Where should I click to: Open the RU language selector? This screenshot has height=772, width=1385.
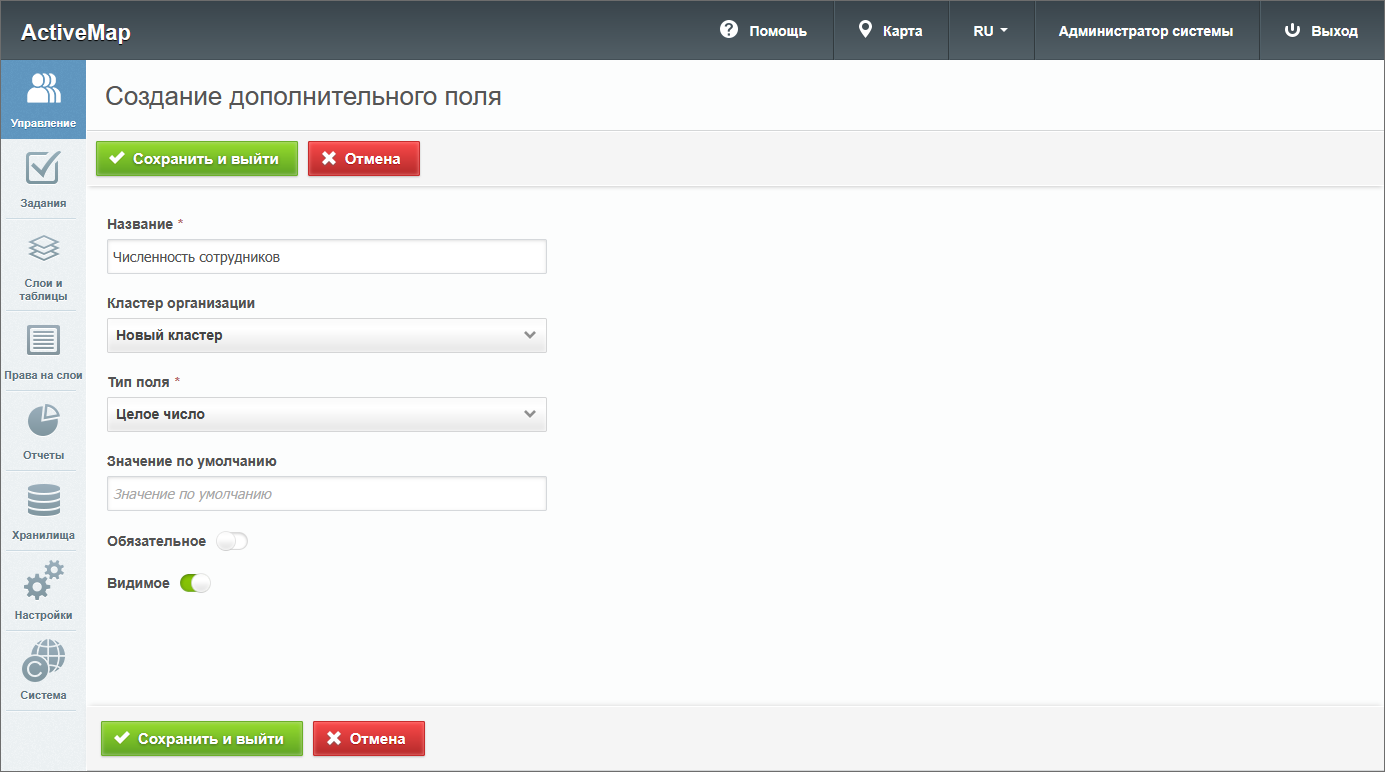pyautogui.click(x=990, y=31)
